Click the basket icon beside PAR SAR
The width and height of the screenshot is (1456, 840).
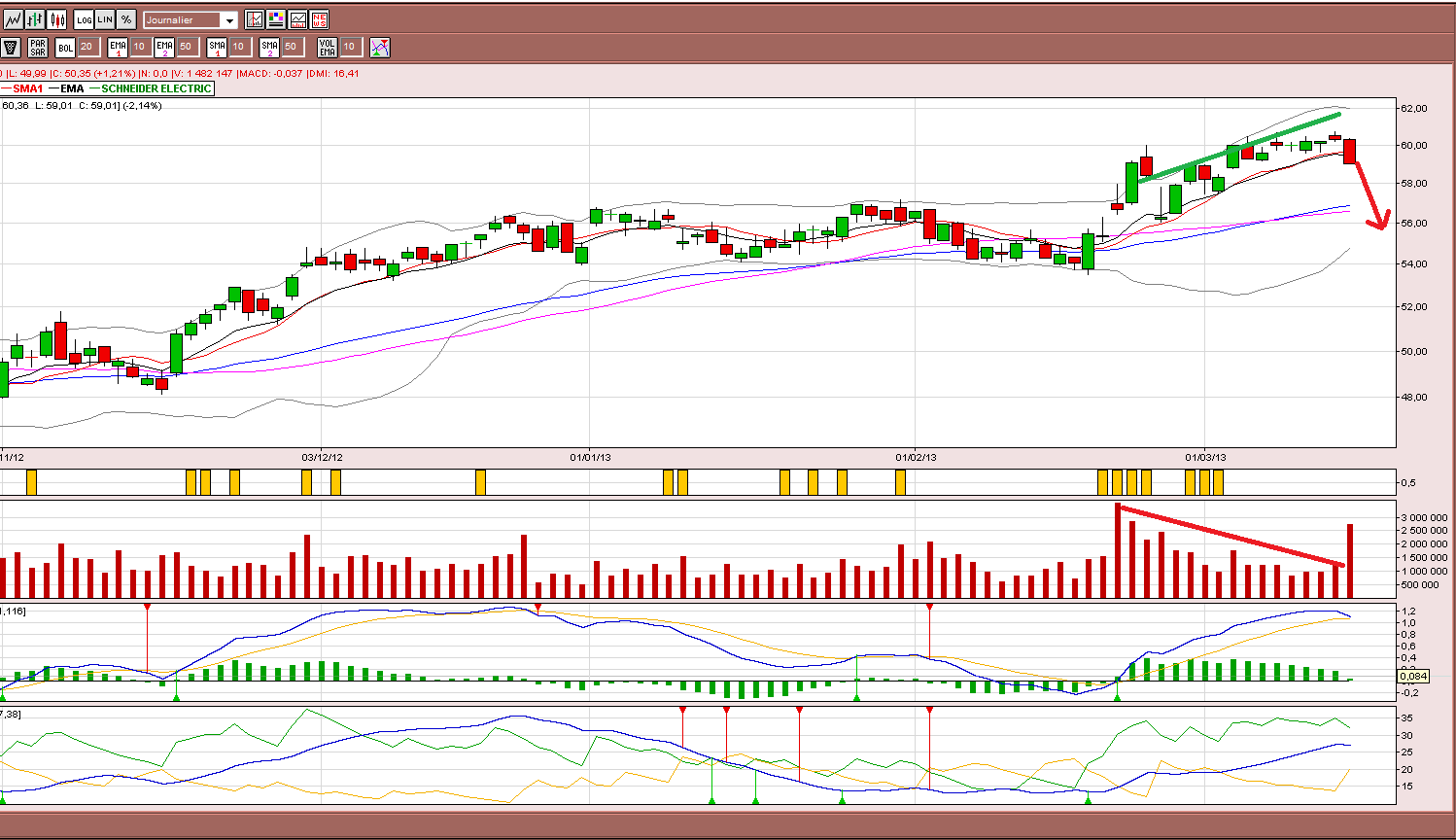(11, 47)
